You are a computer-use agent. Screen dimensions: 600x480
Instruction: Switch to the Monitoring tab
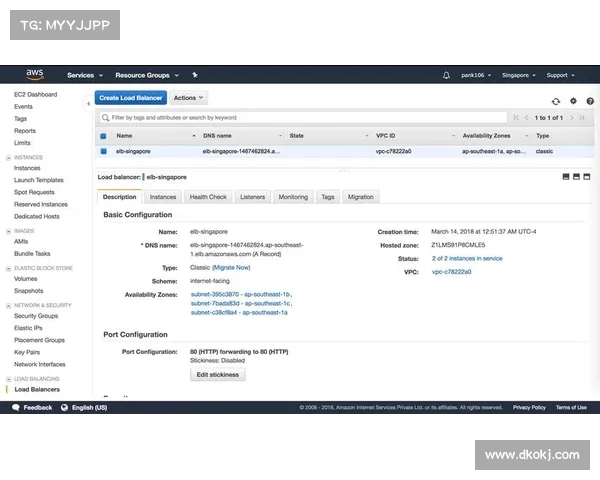pyautogui.click(x=293, y=197)
